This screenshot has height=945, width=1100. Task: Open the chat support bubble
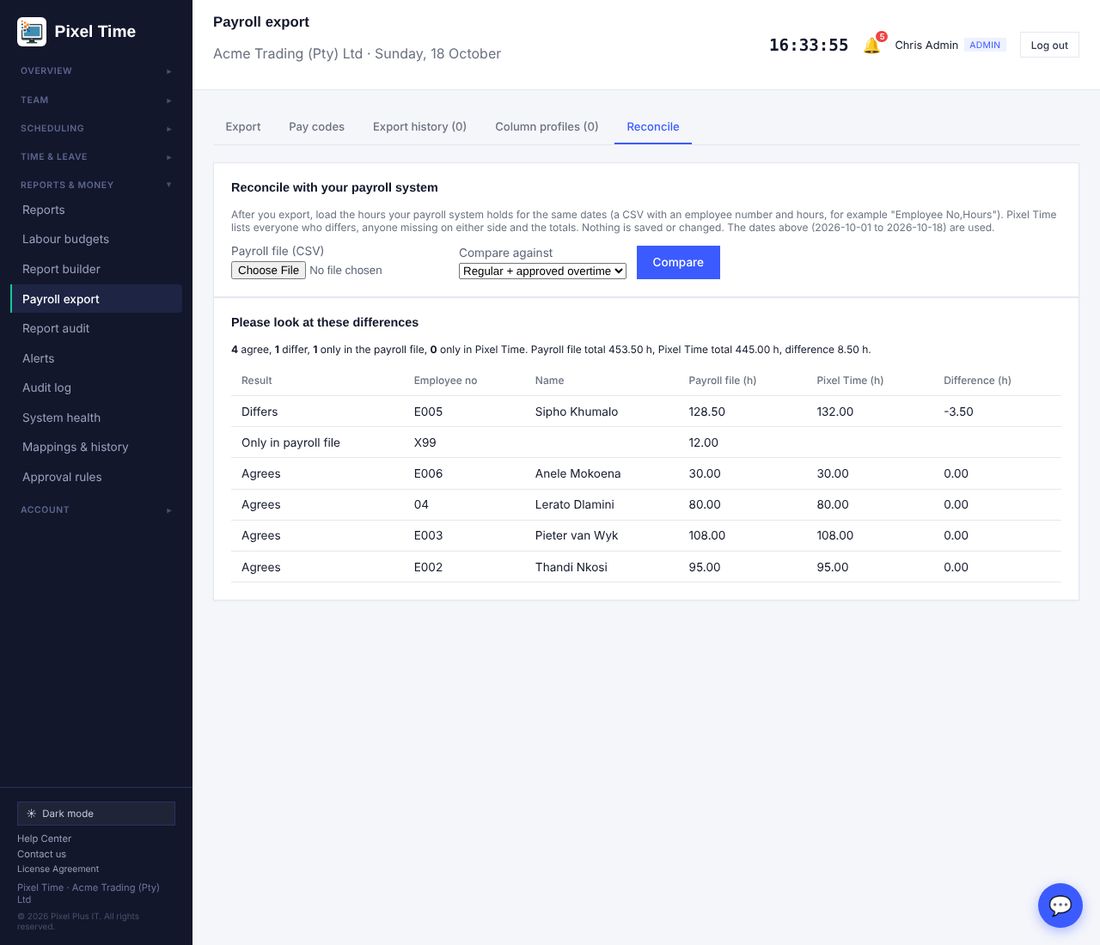click(1059, 905)
